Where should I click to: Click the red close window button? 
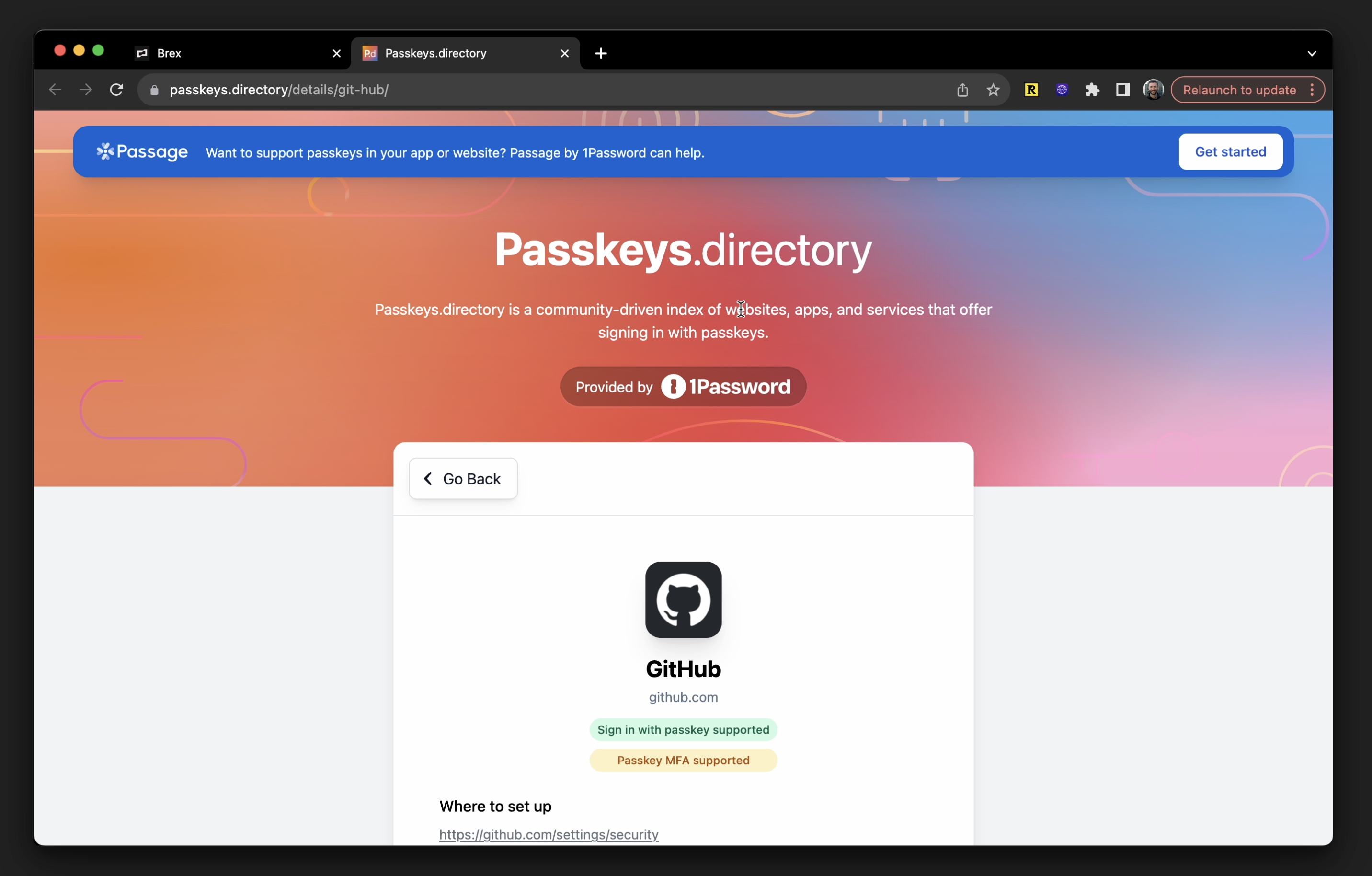(x=60, y=50)
